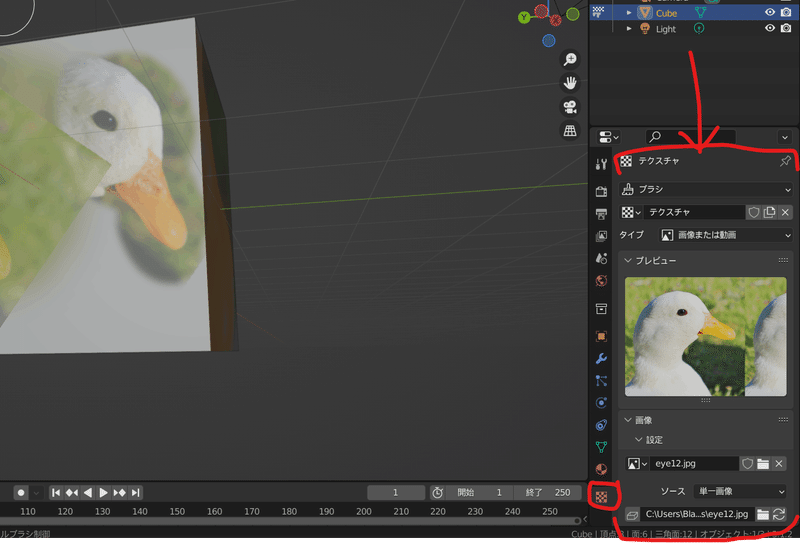Open auto keying options dropdown
The image size is (800, 543).
click(36, 492)
